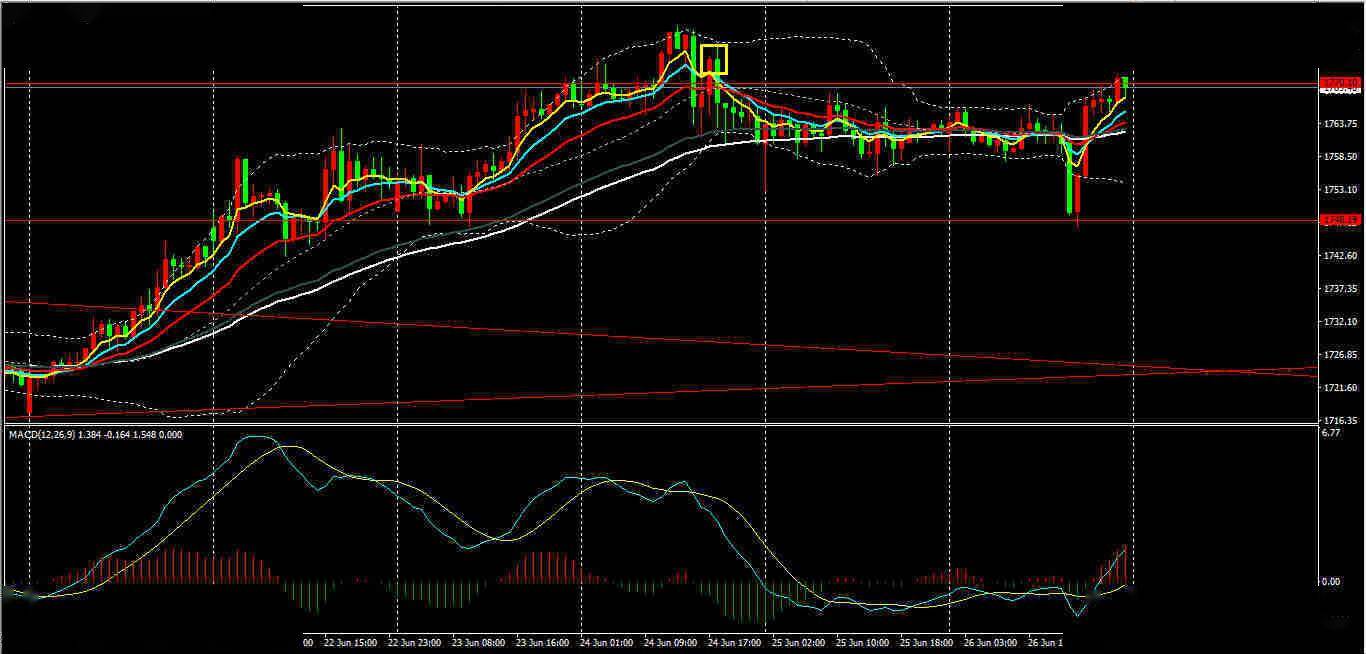Click the 25 Jun 02:00 time label
Viewport: 1366px width, 654px height.
[x=799, y=643]
